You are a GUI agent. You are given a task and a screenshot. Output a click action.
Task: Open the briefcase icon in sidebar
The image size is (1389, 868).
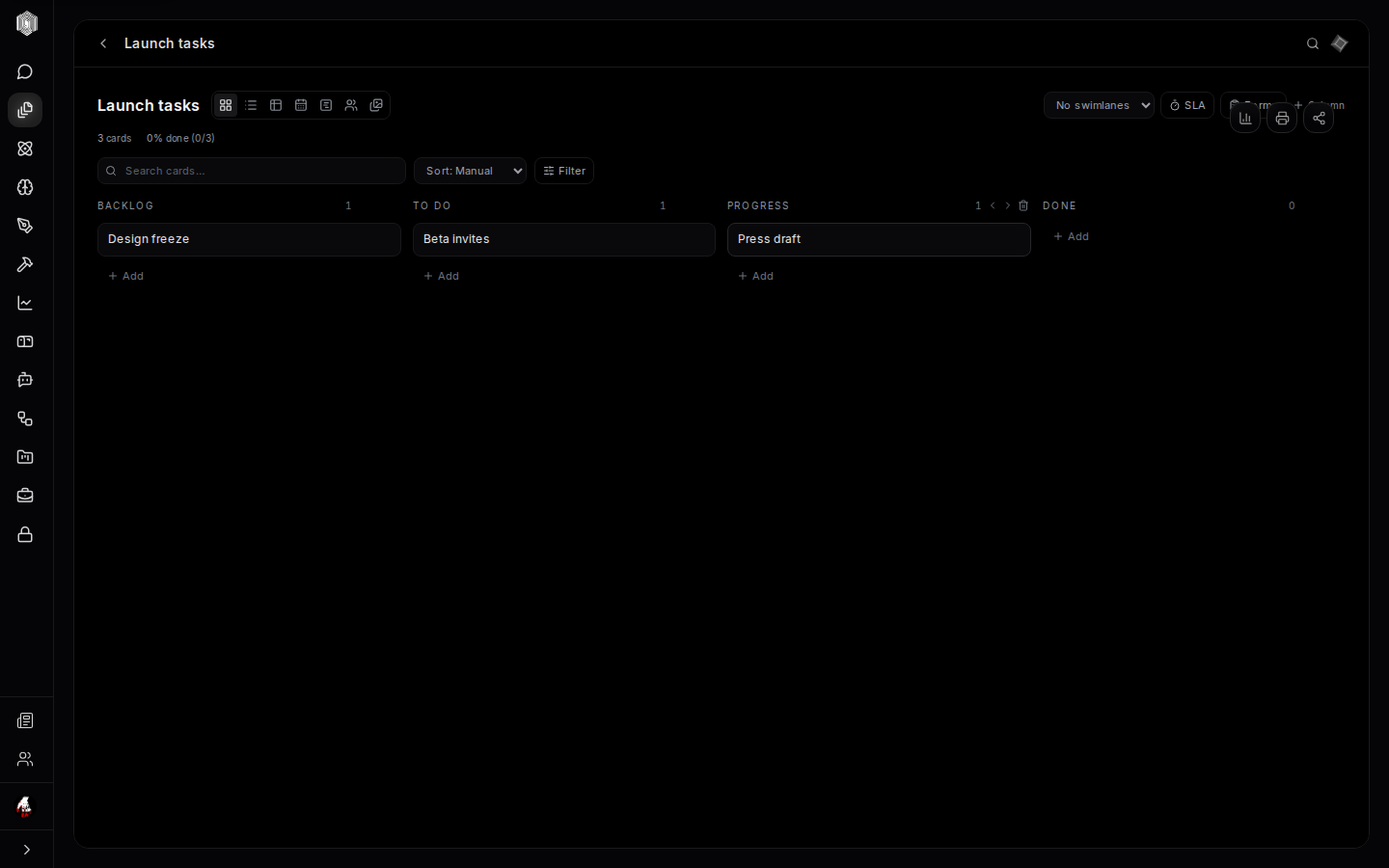(x=25, y=496)
